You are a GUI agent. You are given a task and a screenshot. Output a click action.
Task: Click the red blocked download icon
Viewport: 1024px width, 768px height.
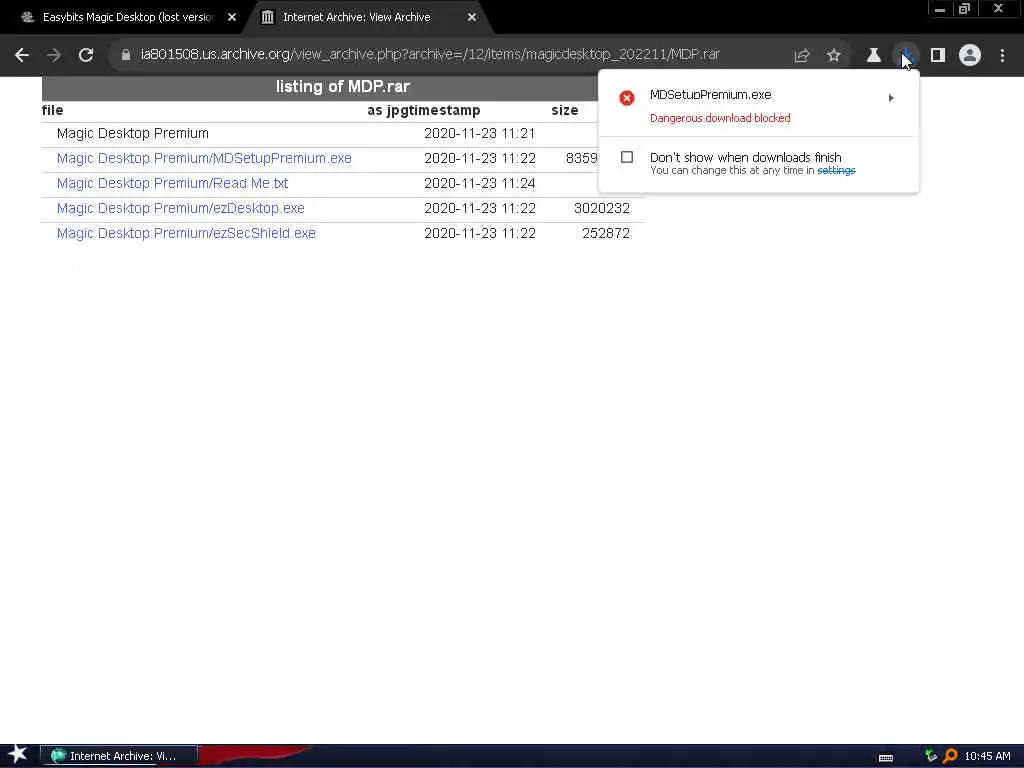click(x=627, y=98)
